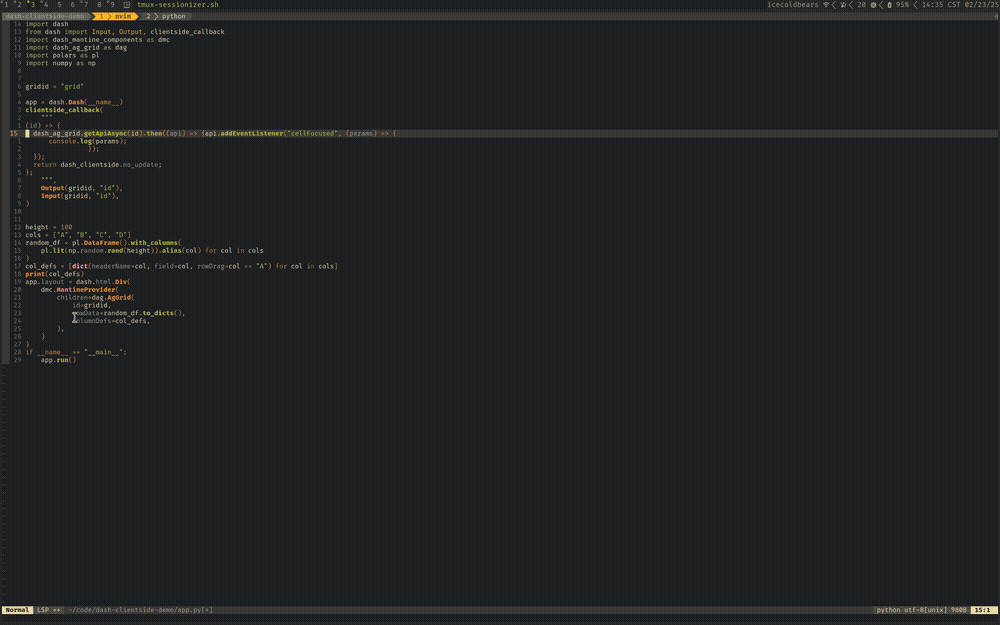Open the Wi-Fi status icon
Screen dimensions: 1000x625
click(826, 4)
